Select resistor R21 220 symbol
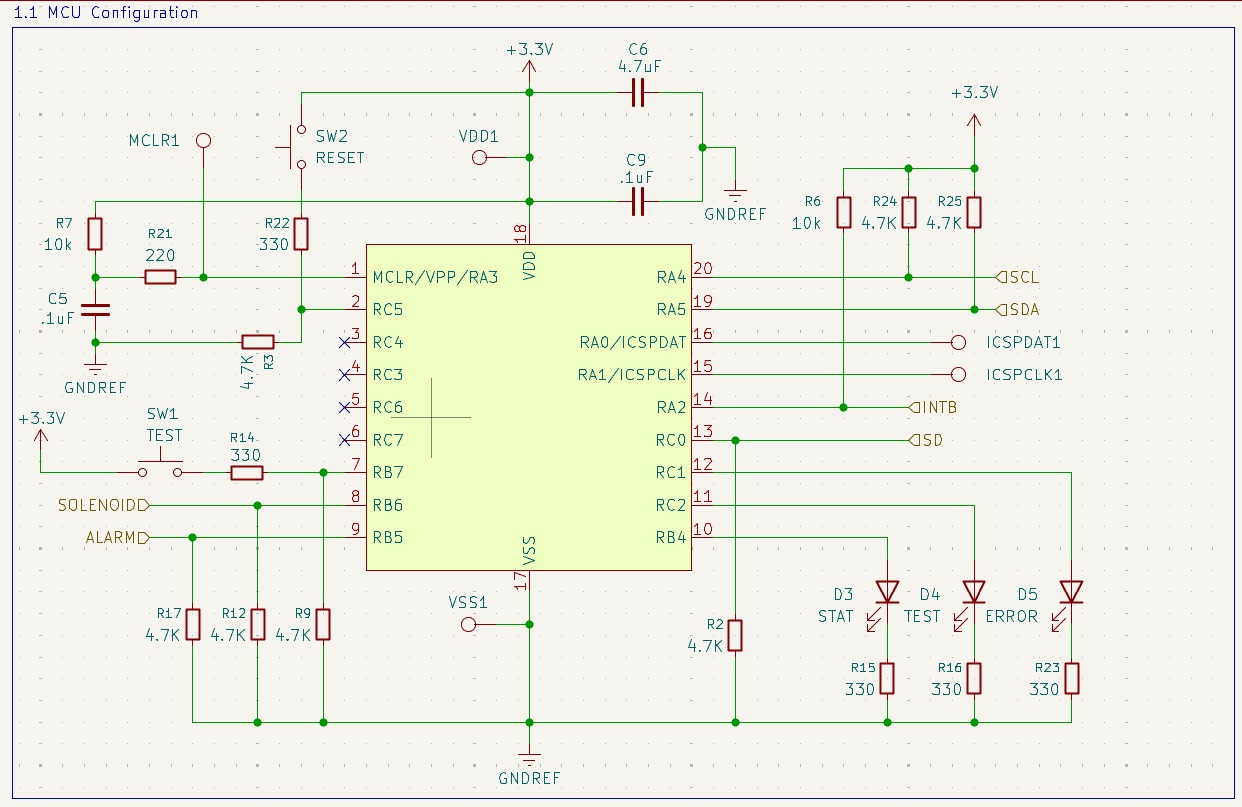Screen dimensions: 1242x807 (160, 277)
